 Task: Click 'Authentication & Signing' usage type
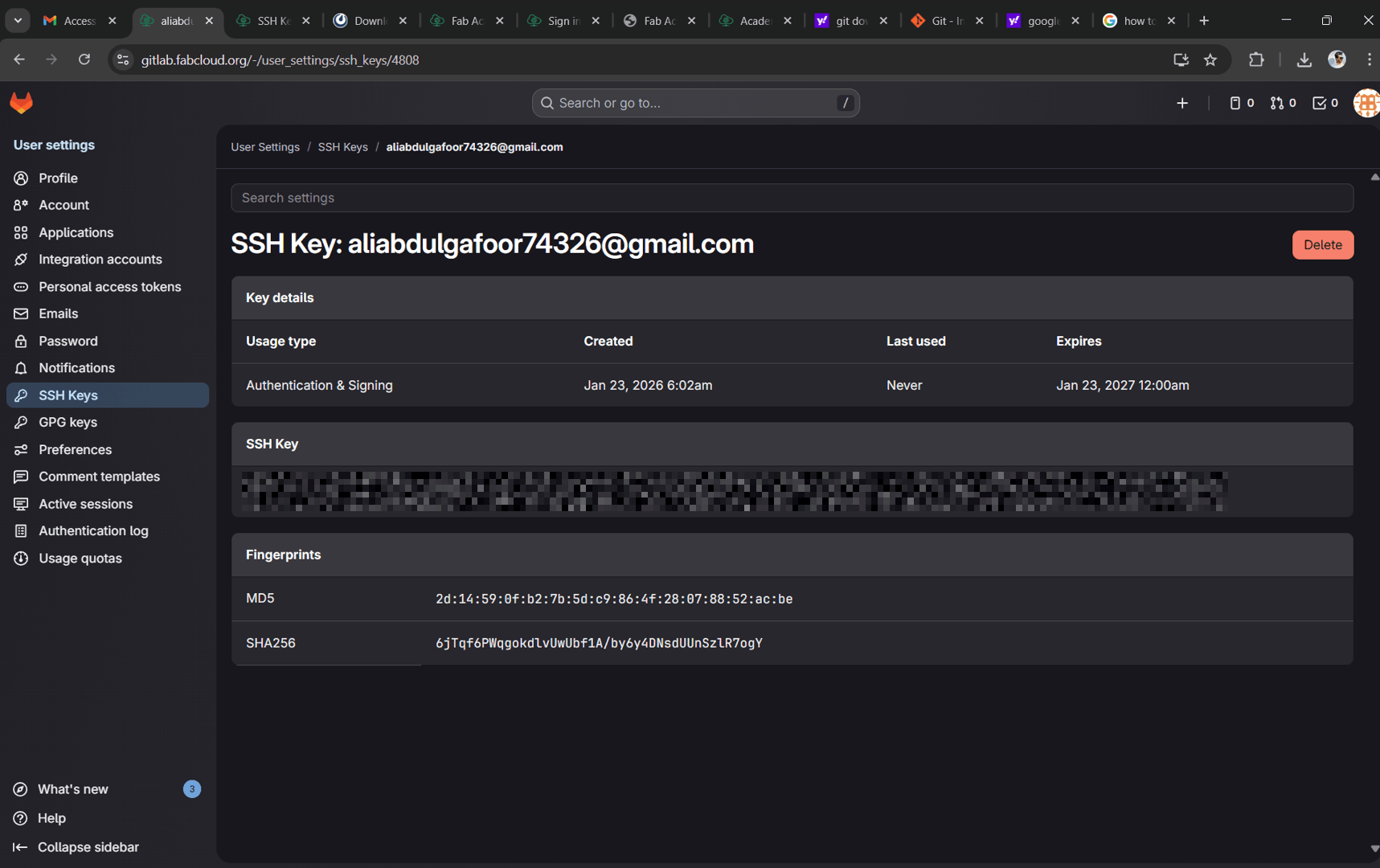[319, 386]
